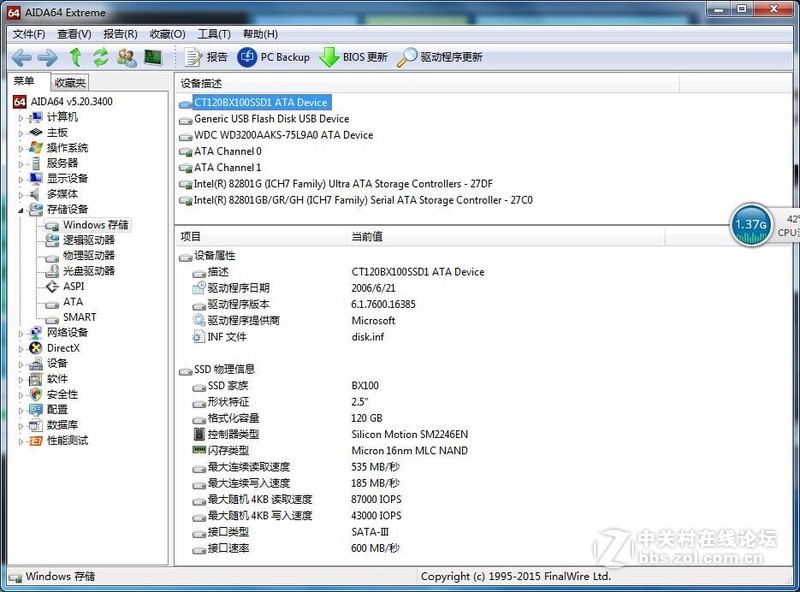Click the 控制器类型 chip icon row
This screenshot has width=800, height=592.
(x=226, y=434)
